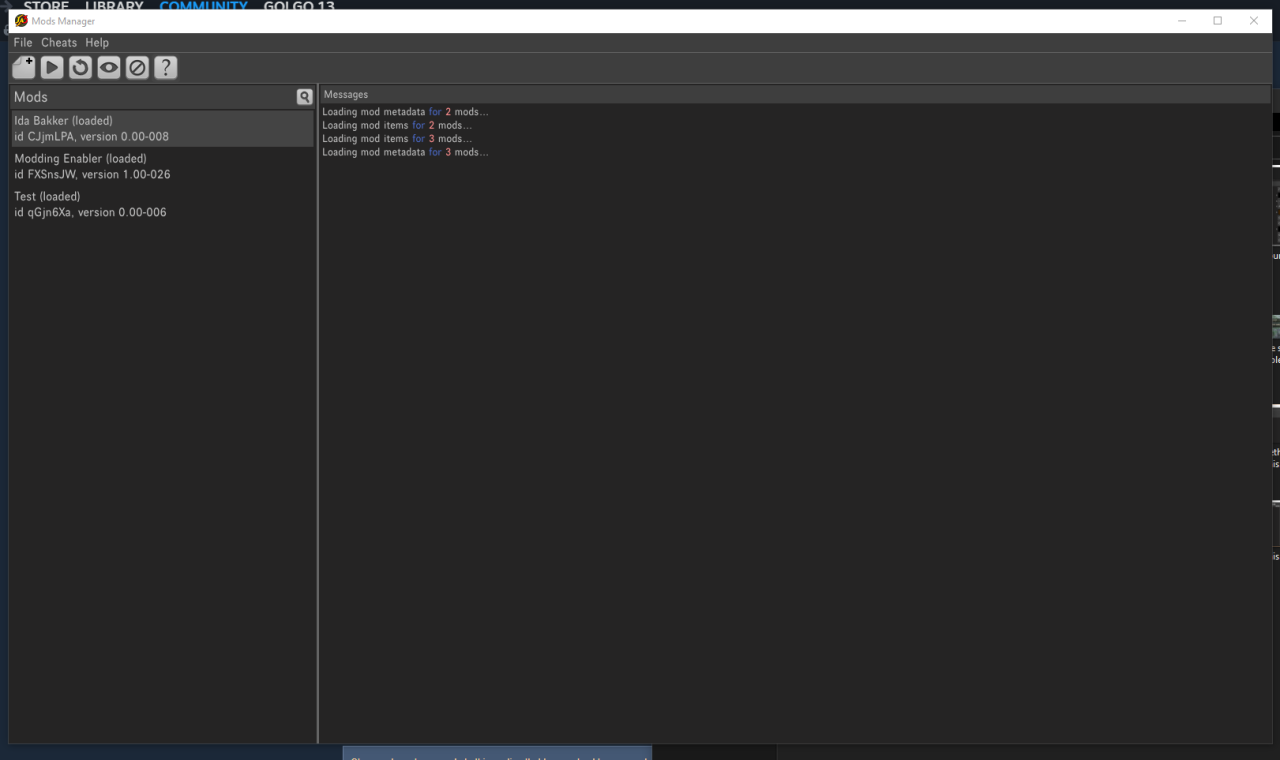
Task: Maximize the Mods Manager window
Action: tap(1217, 21)
